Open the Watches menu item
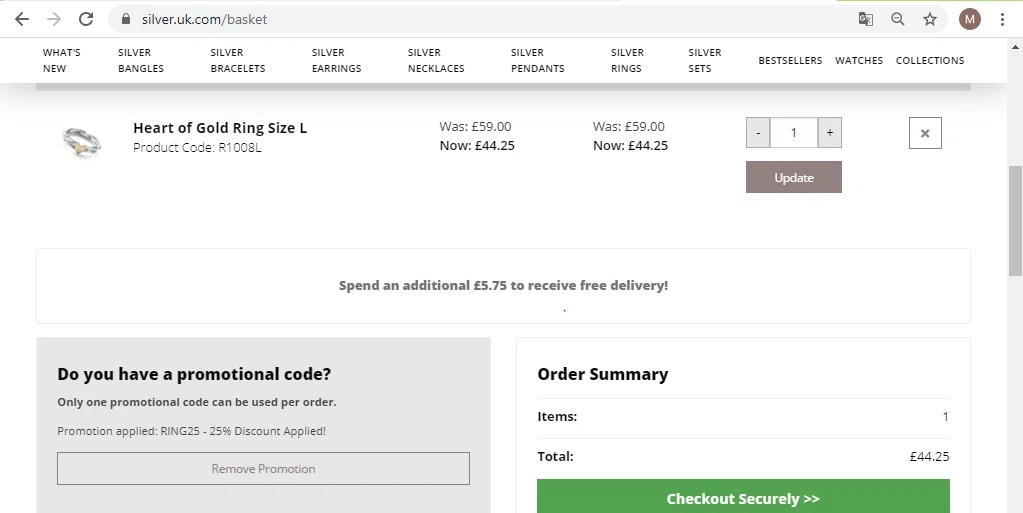 coord(859,60)
